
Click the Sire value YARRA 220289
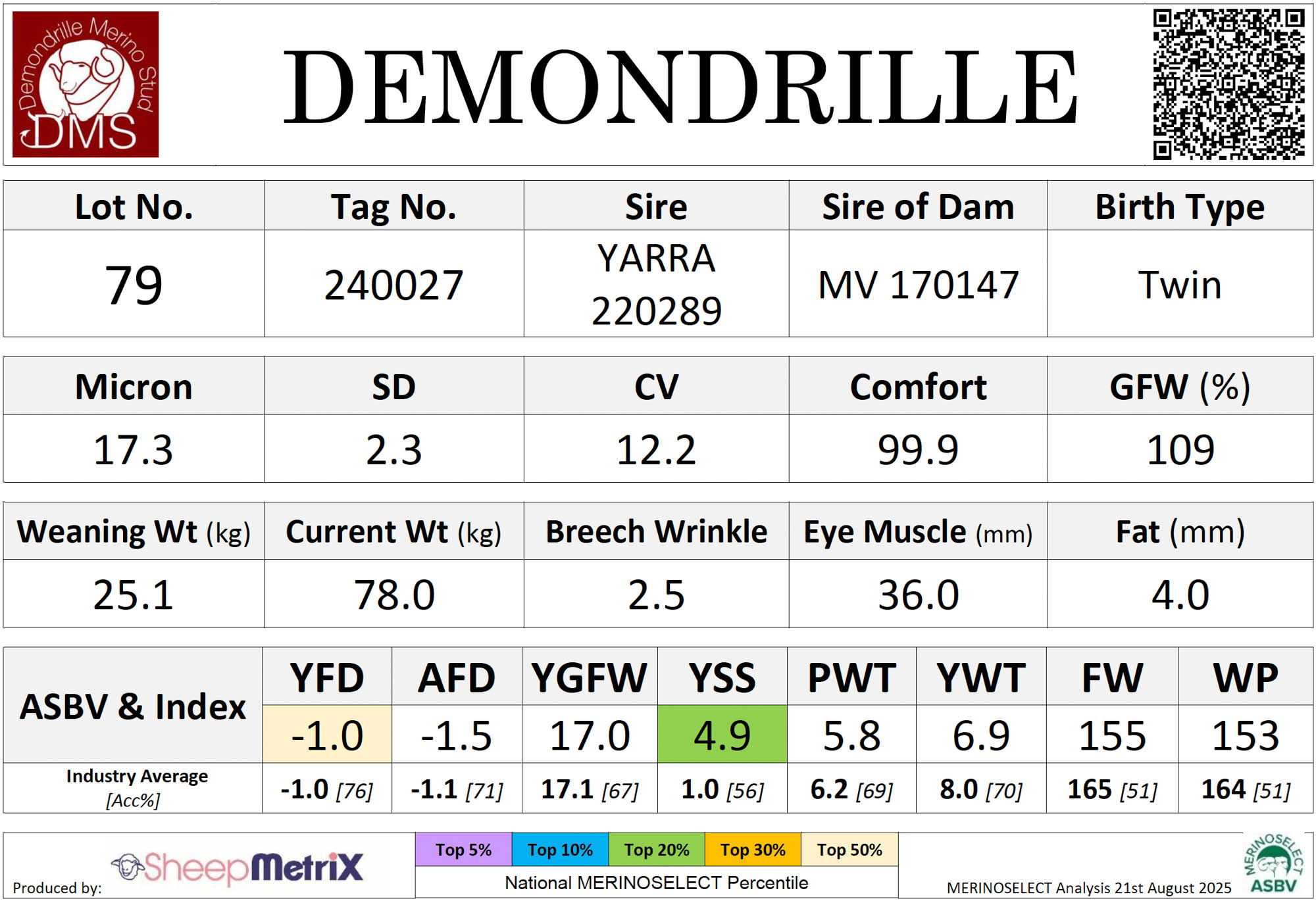[x=656, y=284]
